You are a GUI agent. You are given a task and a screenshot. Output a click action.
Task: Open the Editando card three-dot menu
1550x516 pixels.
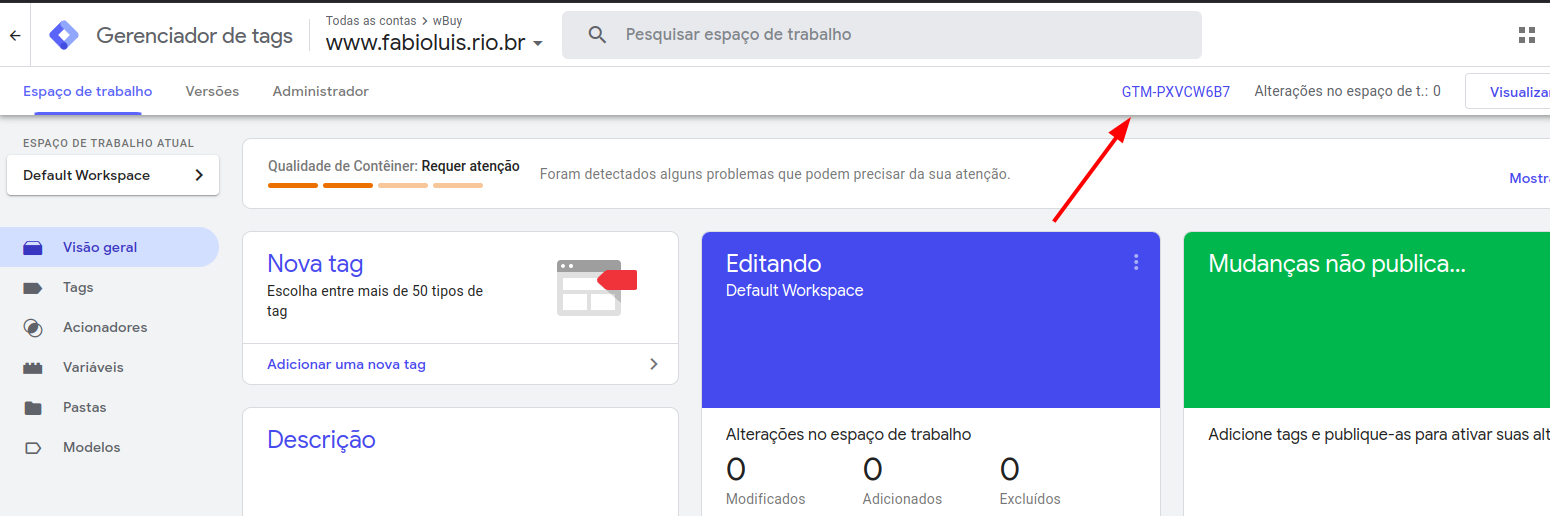pos(1136,262)
